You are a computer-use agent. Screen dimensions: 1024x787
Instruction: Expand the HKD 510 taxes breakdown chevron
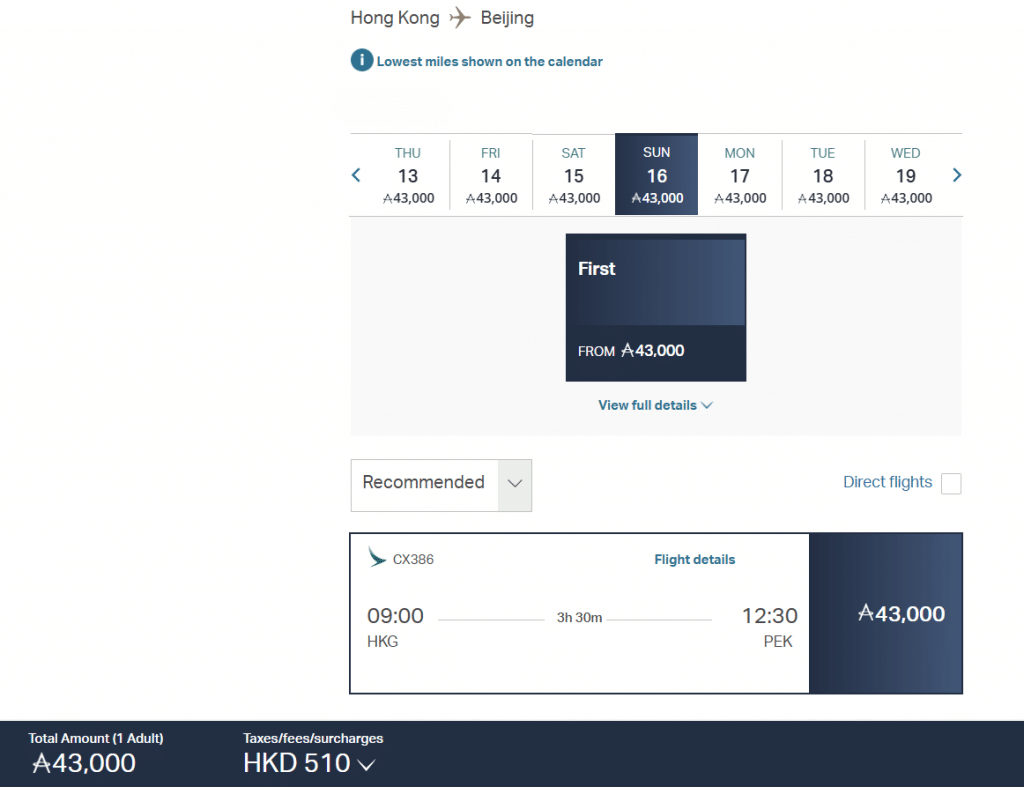point(366,765)
